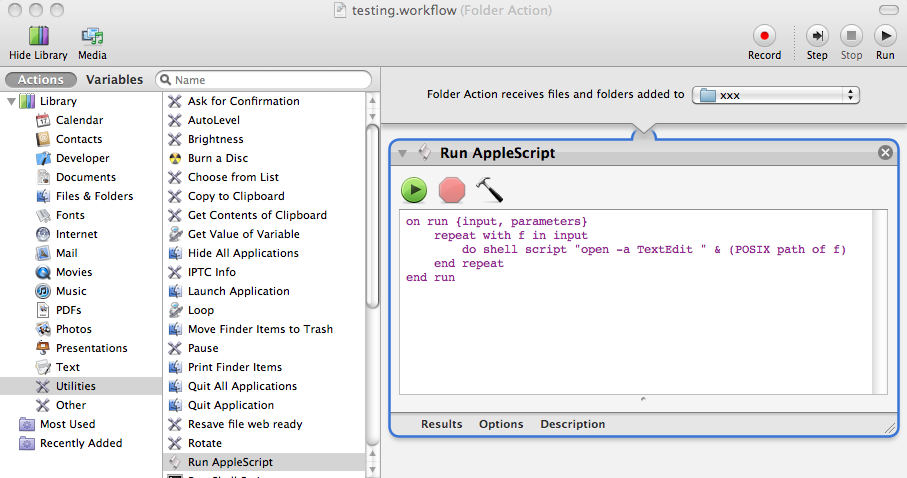Viewport: 907px width, 478px height.
Task: Click the Name search field
Action: (270, 80)
